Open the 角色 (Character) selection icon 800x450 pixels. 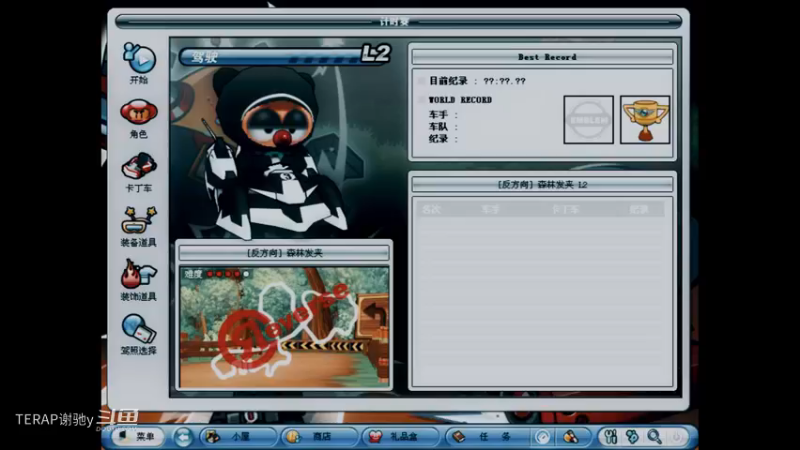[x=139, y=112]
